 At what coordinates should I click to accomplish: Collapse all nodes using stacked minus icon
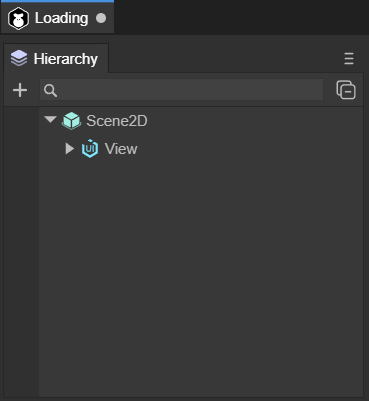click(x=346, y=89)
